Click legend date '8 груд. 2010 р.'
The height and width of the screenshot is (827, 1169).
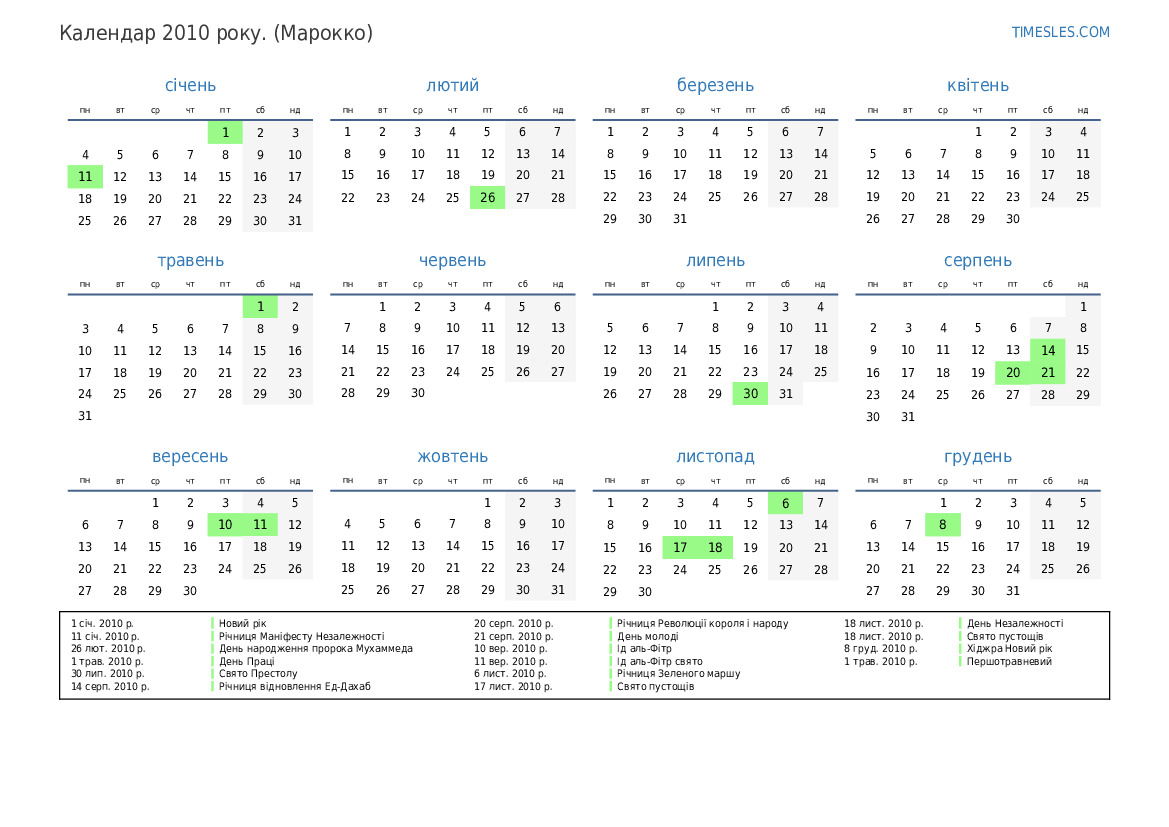click(x=880, y=649)
